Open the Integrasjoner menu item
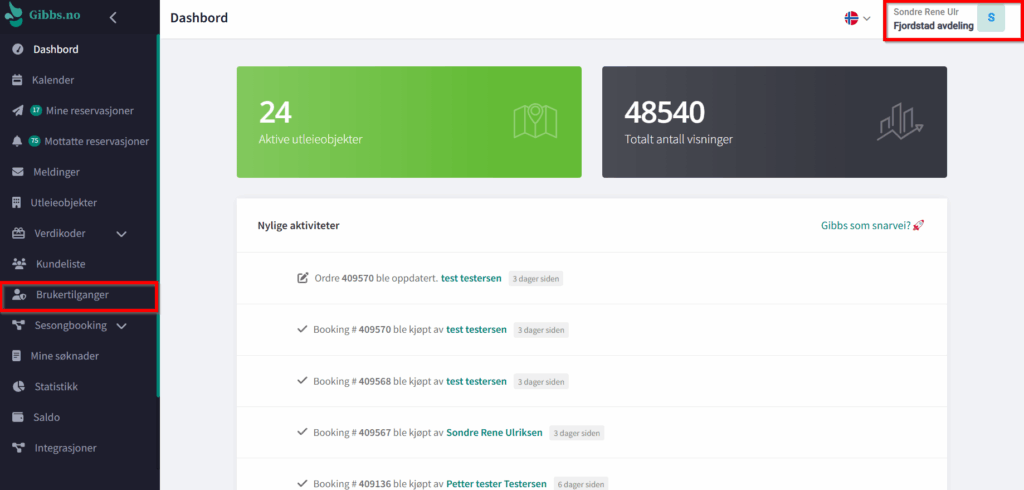The width and height of the screenshot is (1024, 490). pos(65,448)
